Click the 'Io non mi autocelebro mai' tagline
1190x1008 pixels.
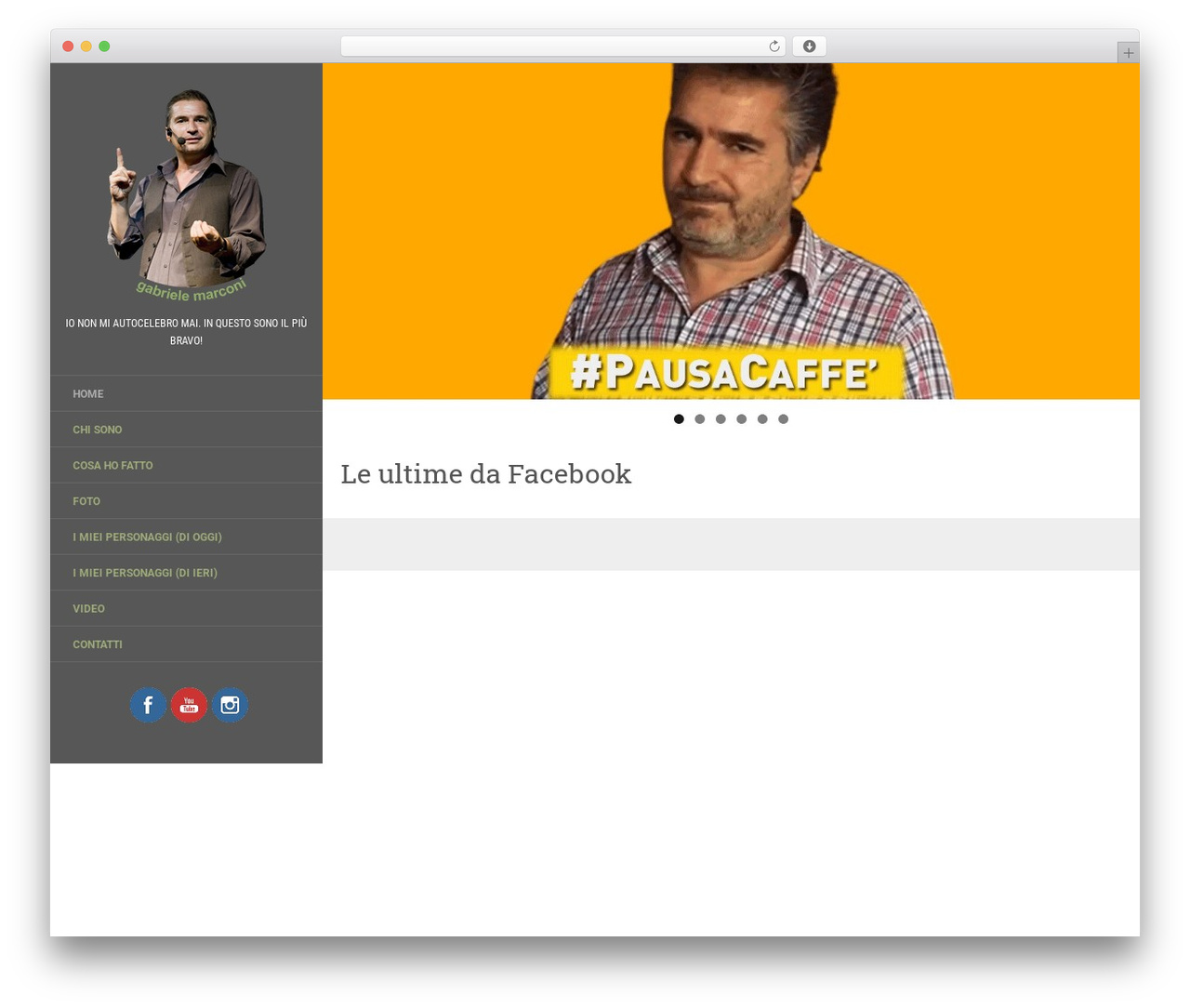186,332
